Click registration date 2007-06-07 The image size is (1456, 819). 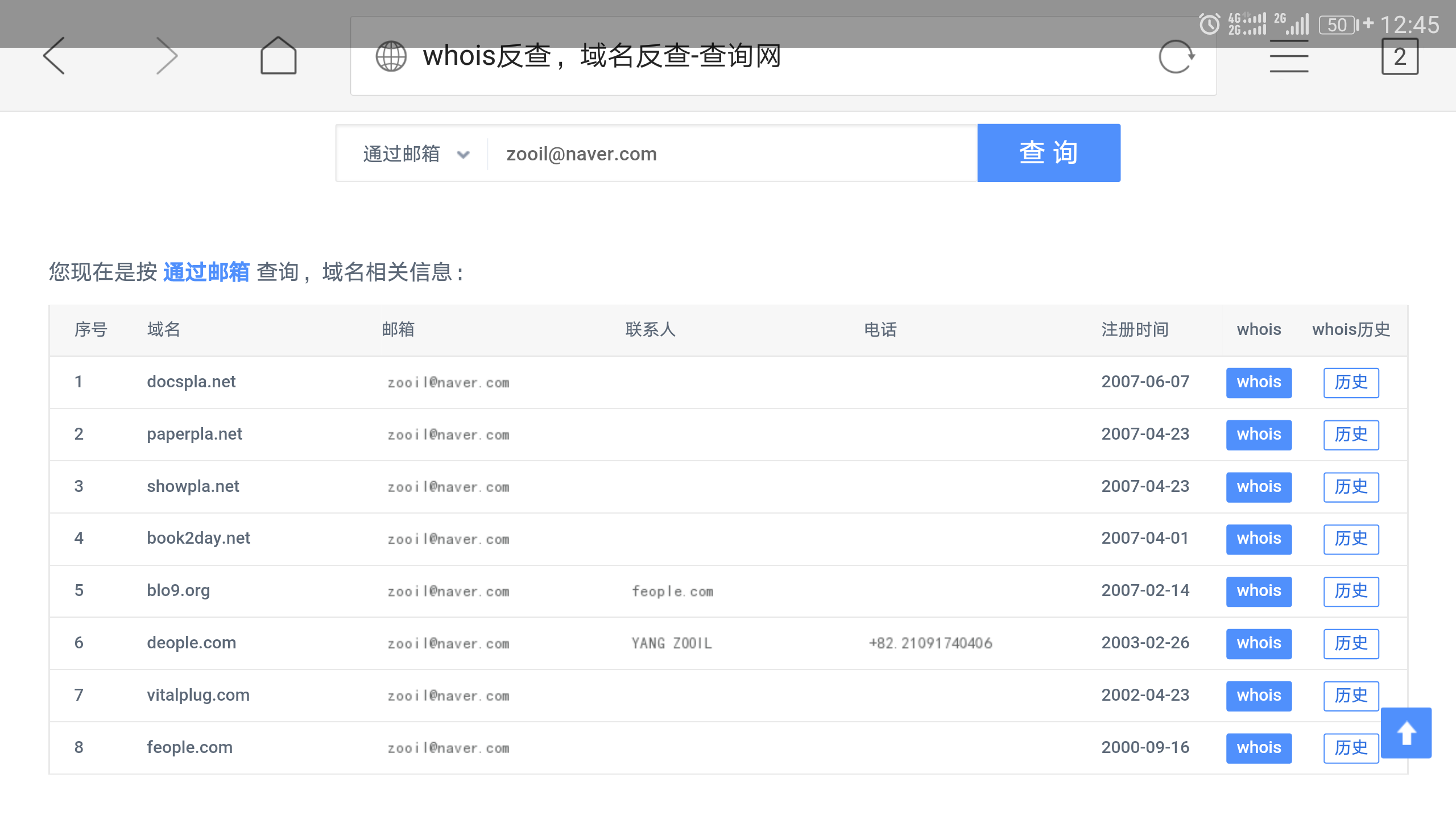1145,382
